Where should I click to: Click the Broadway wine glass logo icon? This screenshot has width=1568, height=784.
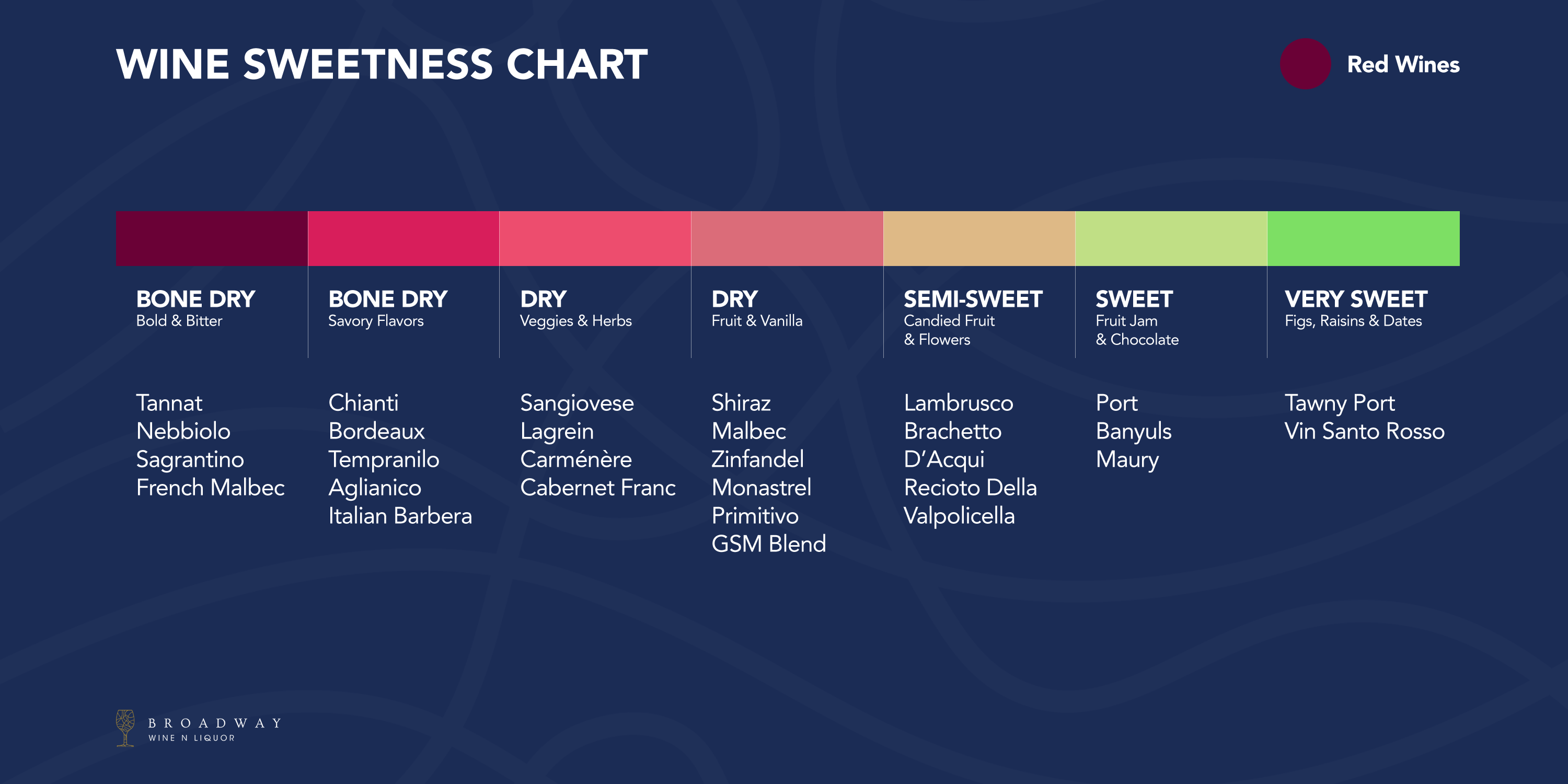[125, 728]
